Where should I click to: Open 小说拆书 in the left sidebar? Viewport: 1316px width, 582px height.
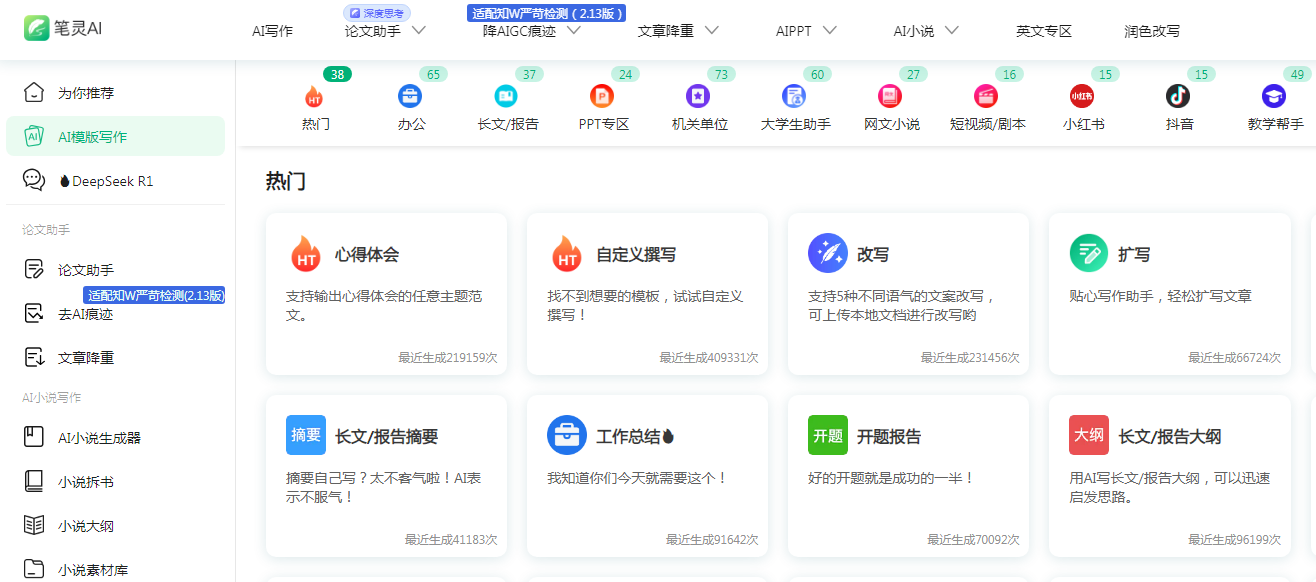tap(85, 482)
